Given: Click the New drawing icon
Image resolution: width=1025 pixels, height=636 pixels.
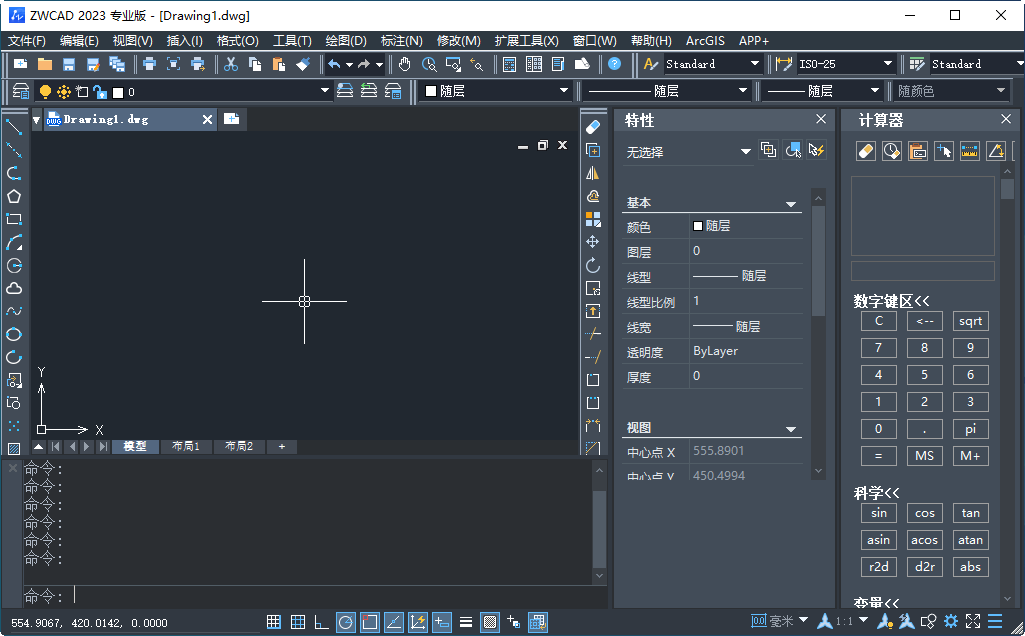Looking at the screenshot, I should point(20,64).
